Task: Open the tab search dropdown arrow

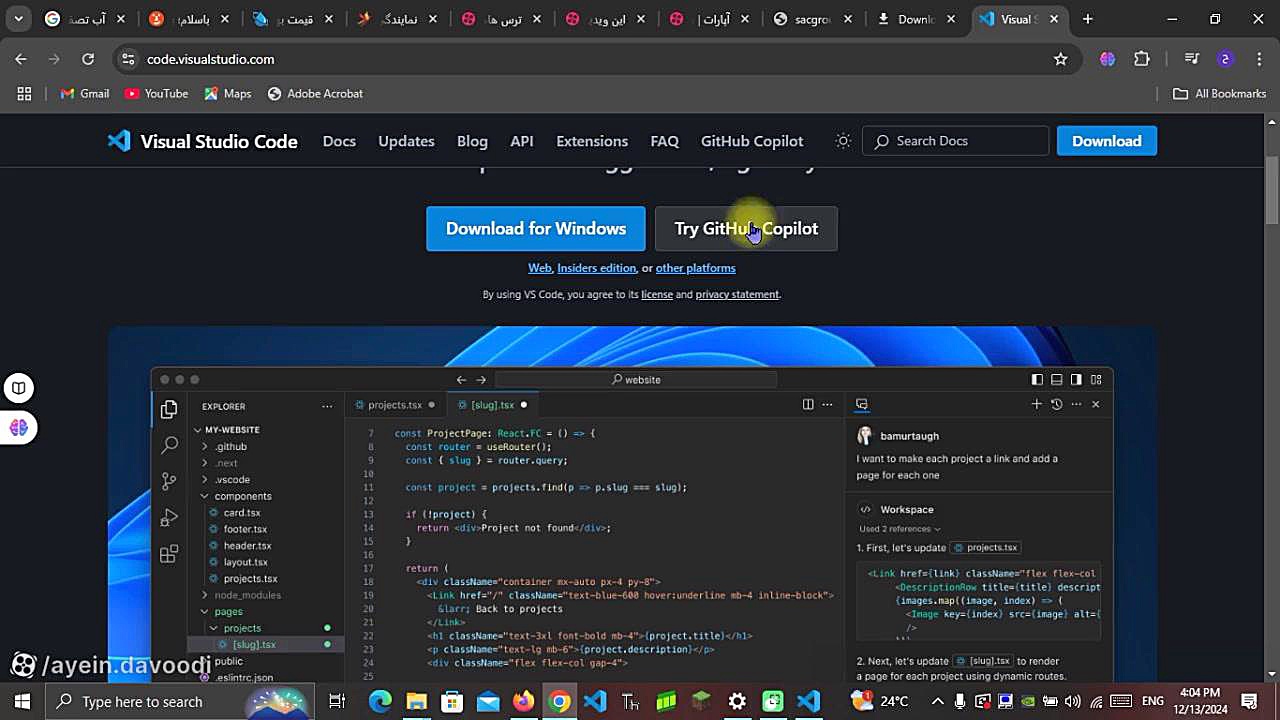Action: (18, 19)
